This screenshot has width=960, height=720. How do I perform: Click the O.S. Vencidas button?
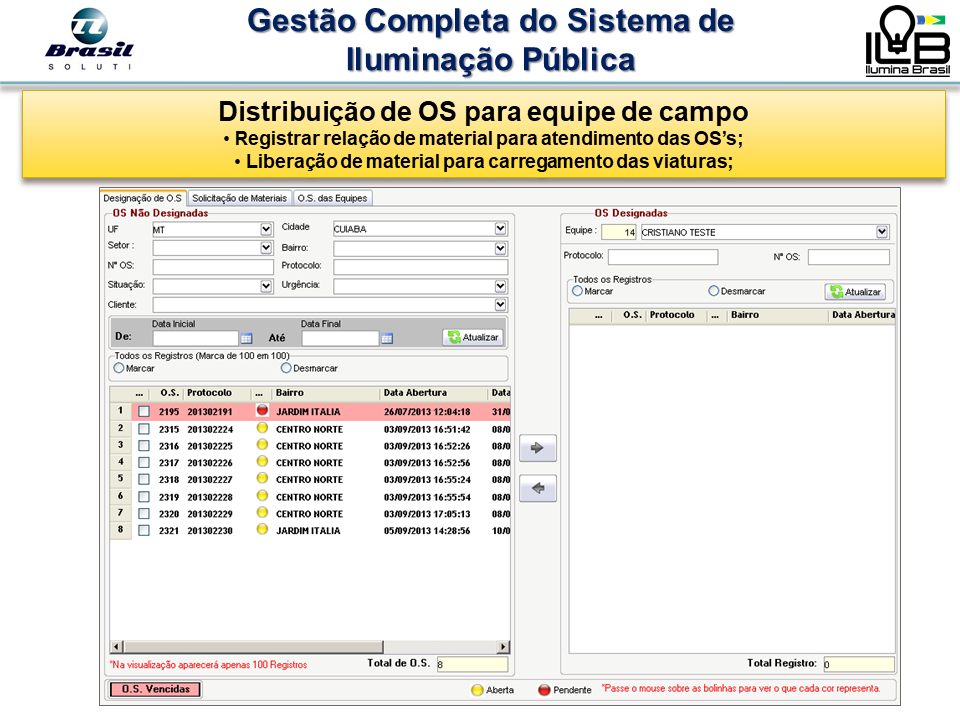coord(155,689)
